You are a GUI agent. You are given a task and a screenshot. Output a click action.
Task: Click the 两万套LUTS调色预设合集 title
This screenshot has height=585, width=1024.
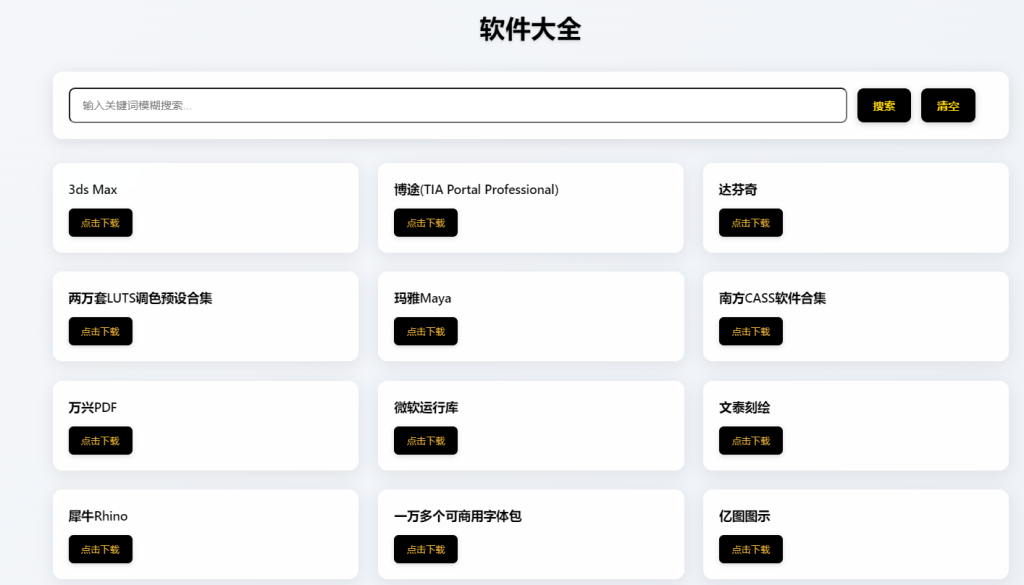[x=140, y=298]
